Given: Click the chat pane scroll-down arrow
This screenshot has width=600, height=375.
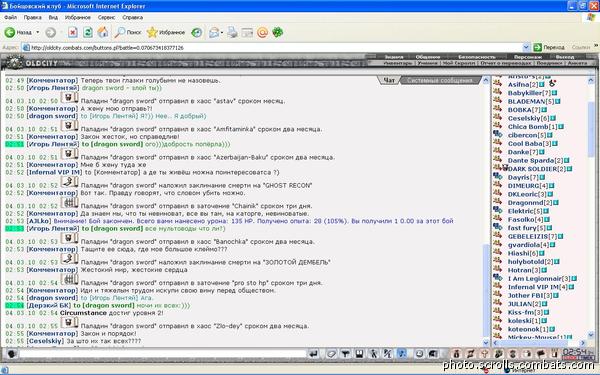Looking at the screenshot, I should [486, 343].
